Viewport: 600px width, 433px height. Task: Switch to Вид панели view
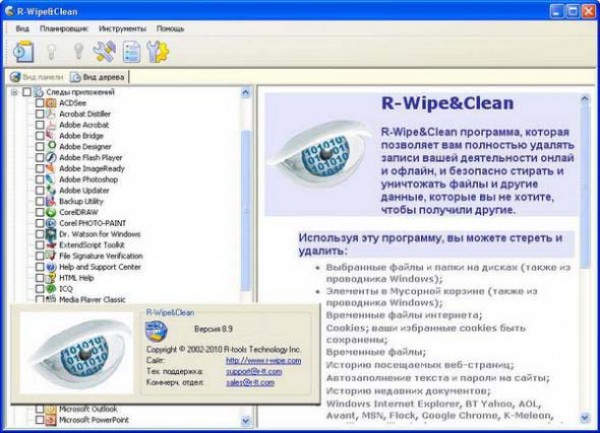point(37,77)
